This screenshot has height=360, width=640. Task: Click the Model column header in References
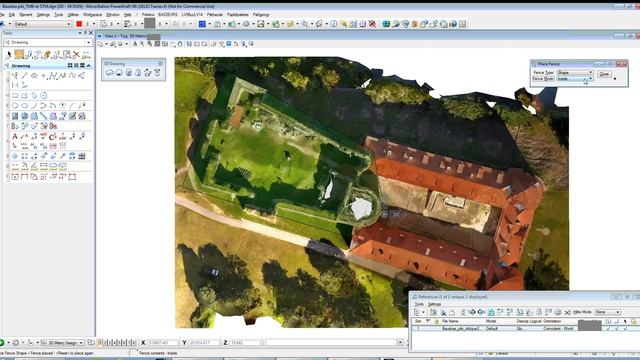[x=491, y=322]
